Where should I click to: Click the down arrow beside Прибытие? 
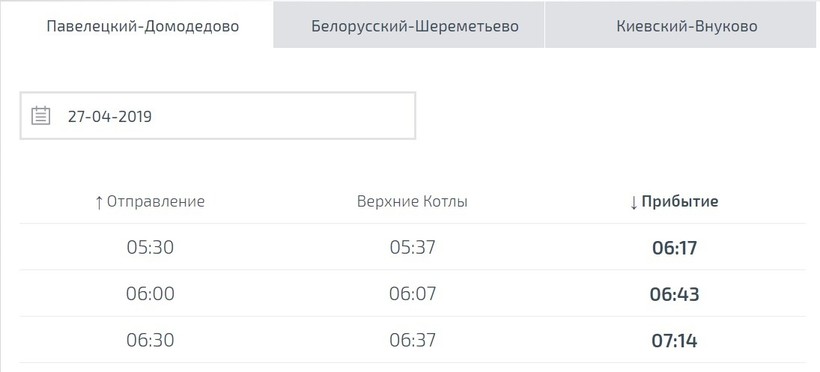[x=634, y=202]
